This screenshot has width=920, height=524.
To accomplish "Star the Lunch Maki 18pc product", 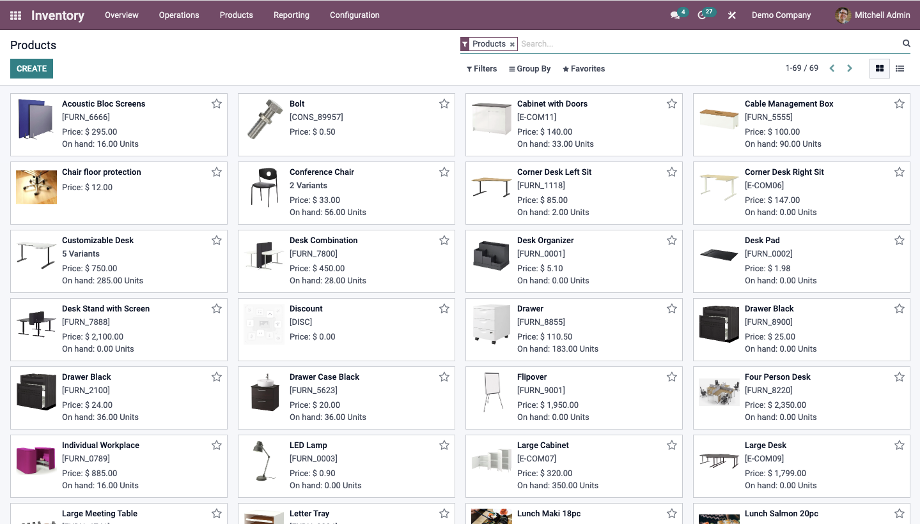I will click(672, 513).
